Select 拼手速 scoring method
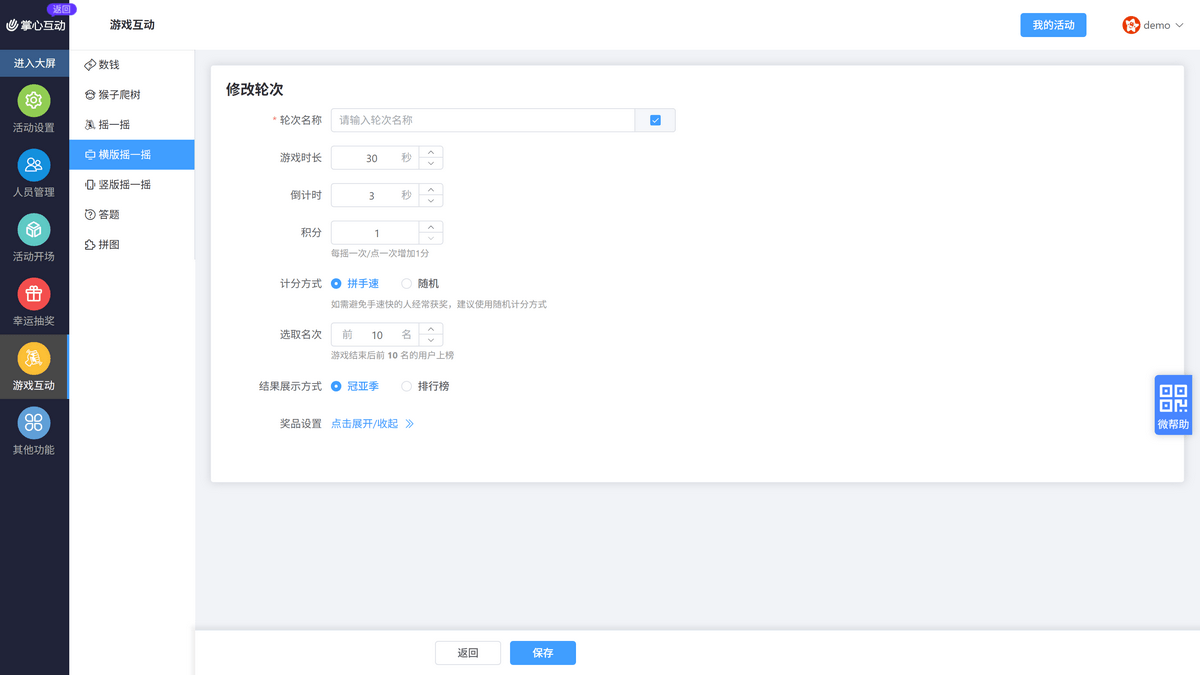Screen dimensions: 1200x675 (355, 284)
